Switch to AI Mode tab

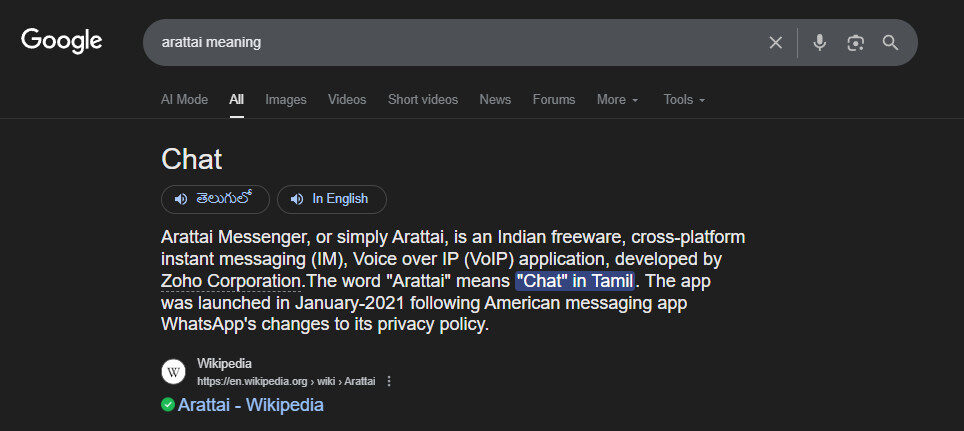(184, 100)
